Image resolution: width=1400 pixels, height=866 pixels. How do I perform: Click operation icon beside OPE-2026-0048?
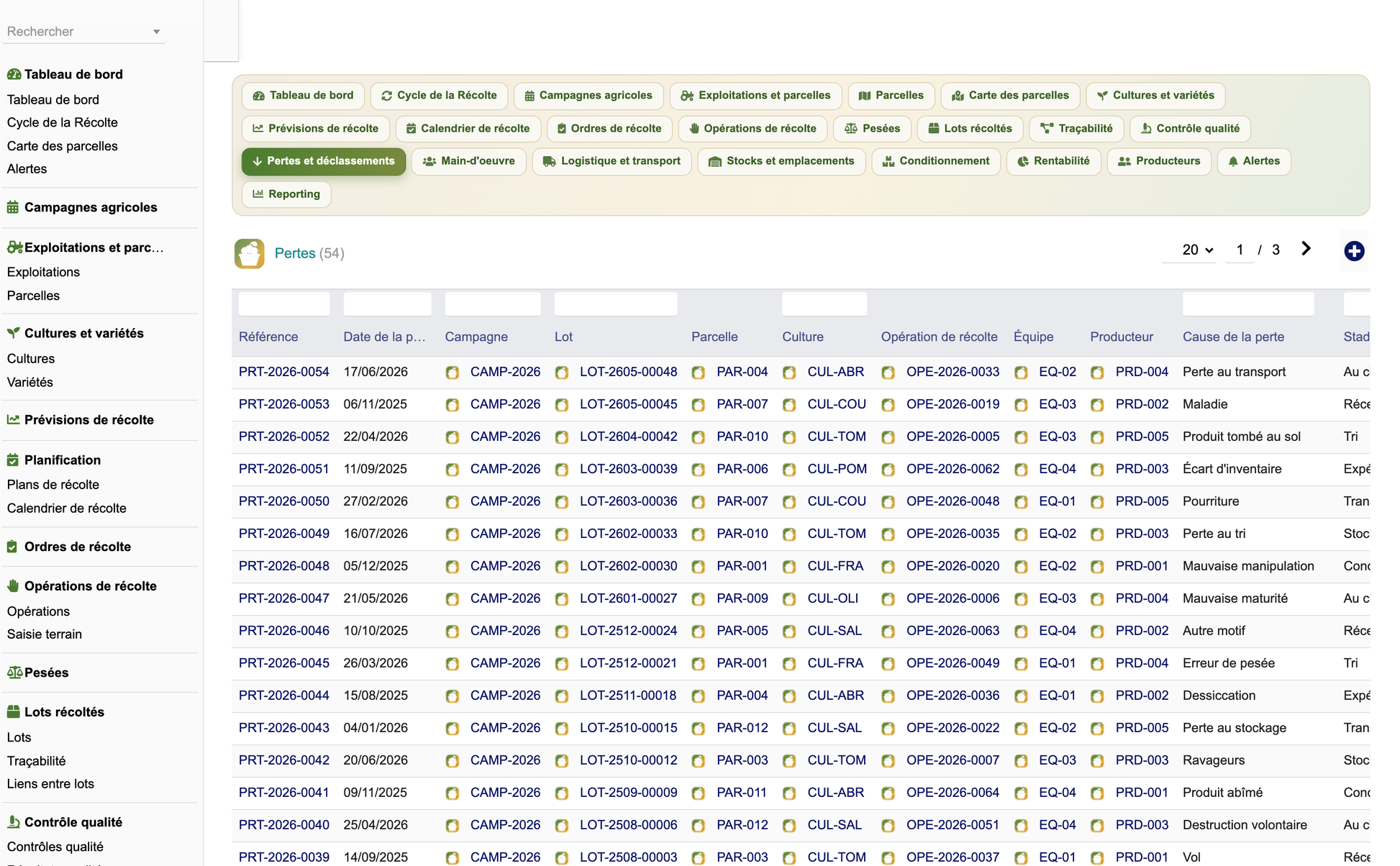pyautogui.click(x=888, y=502)
